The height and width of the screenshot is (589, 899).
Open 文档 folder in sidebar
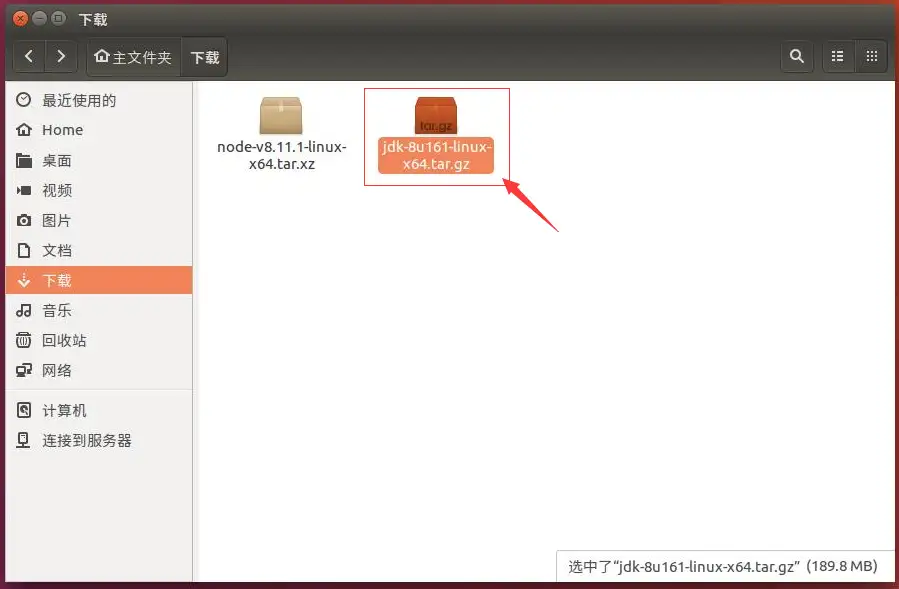click(x=56, y=250)
